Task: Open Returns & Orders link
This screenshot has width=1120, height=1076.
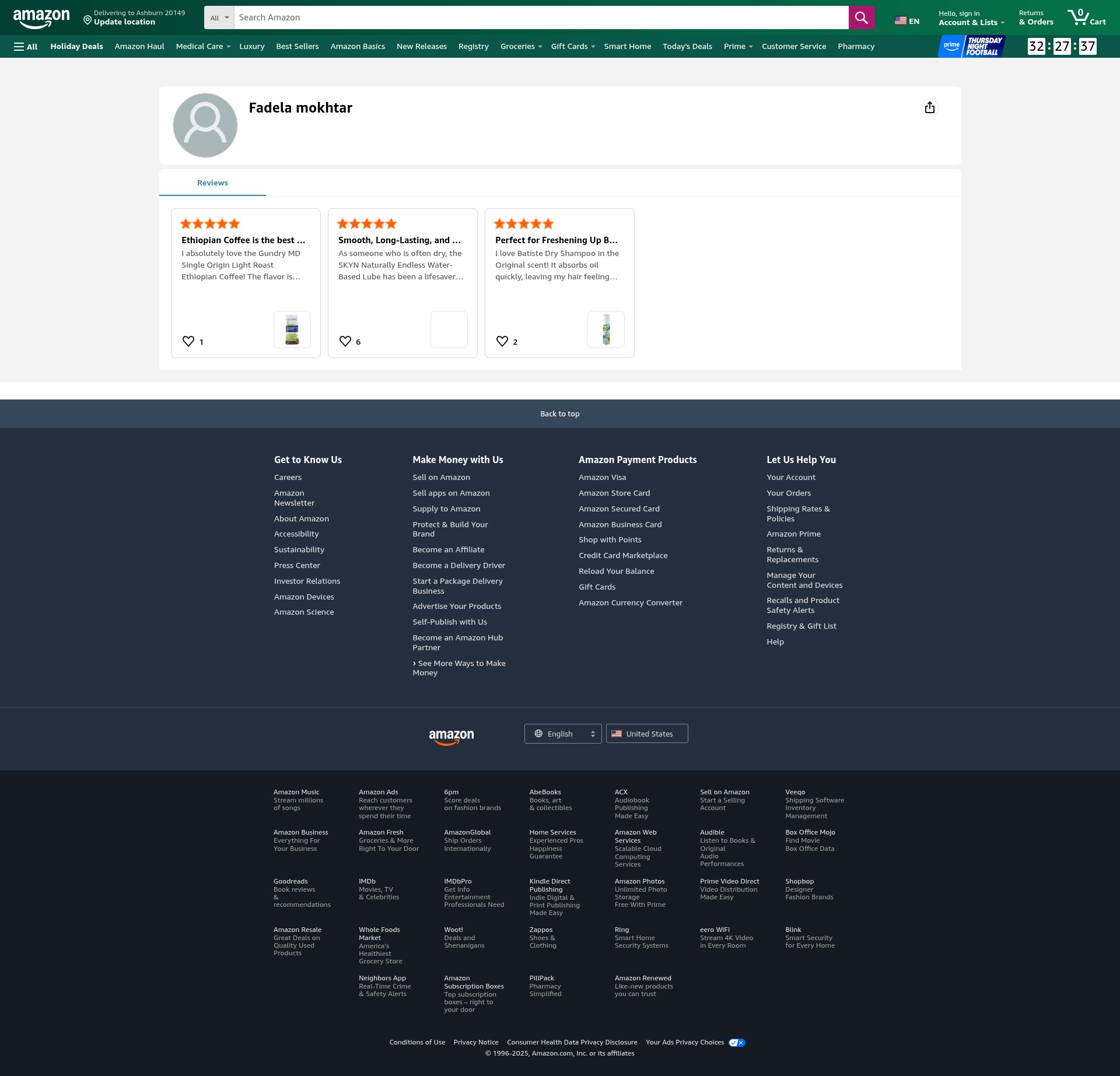Action: 1036,18
